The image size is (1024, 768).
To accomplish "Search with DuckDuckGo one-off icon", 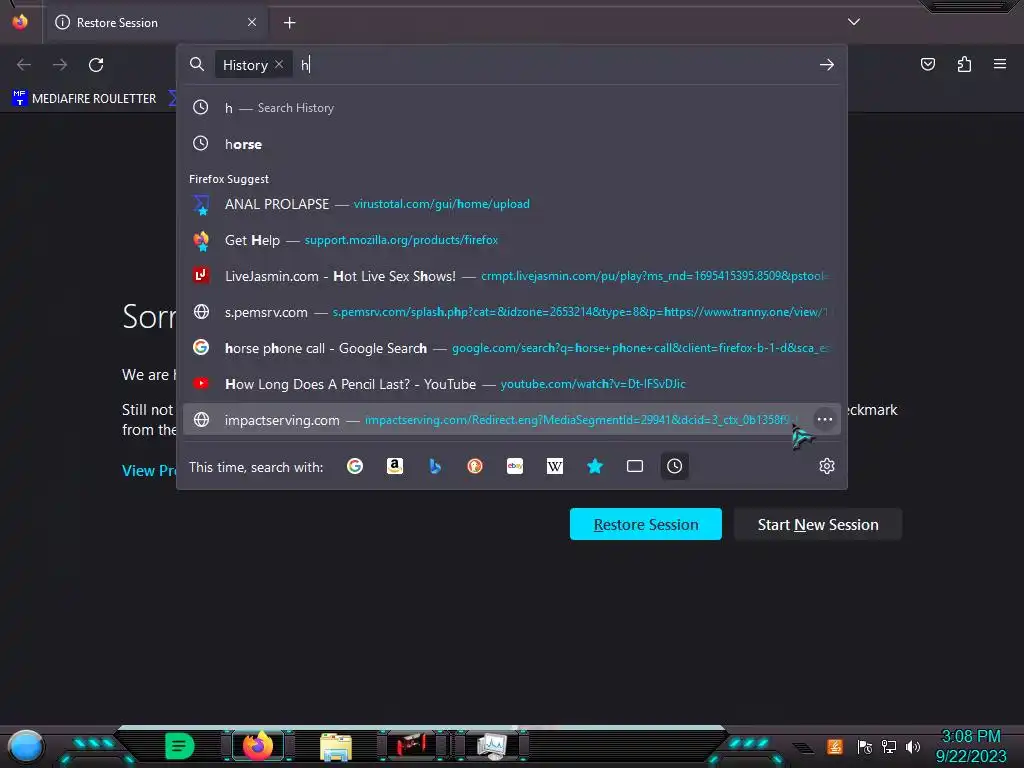I will 475,466.
